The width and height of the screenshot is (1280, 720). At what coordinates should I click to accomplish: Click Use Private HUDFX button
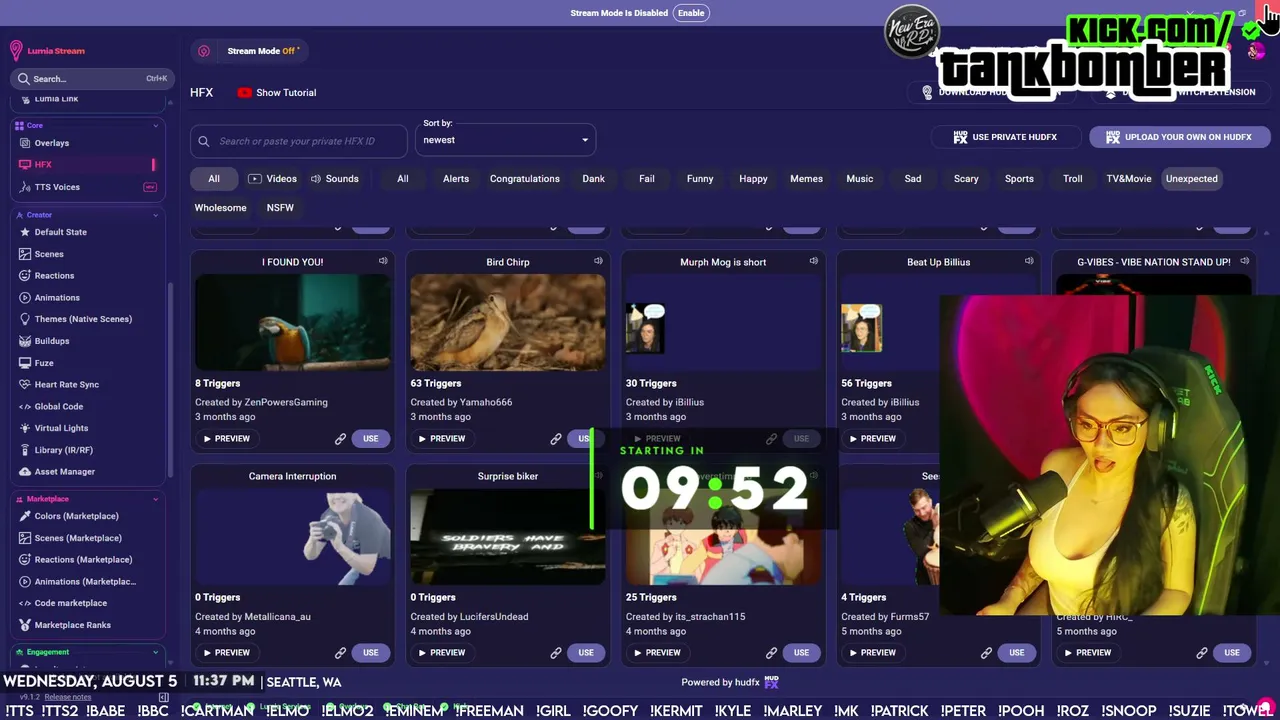(1005, 137)
